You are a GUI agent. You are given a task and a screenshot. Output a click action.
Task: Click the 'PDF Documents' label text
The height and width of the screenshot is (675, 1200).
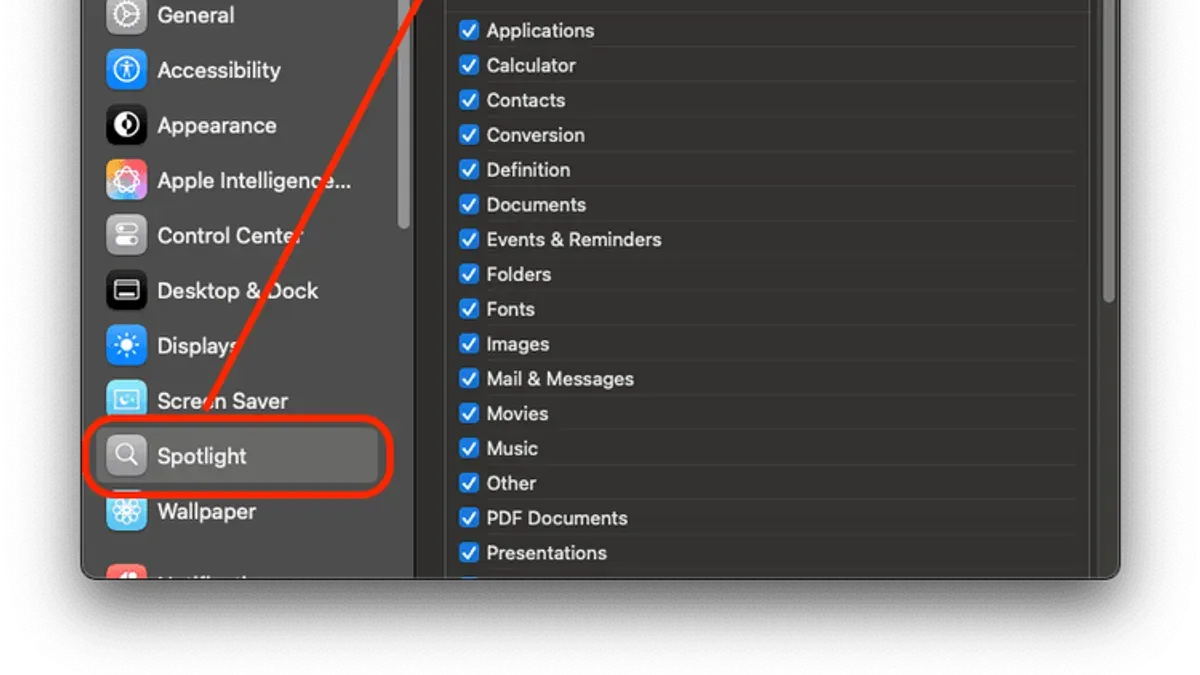557,518
